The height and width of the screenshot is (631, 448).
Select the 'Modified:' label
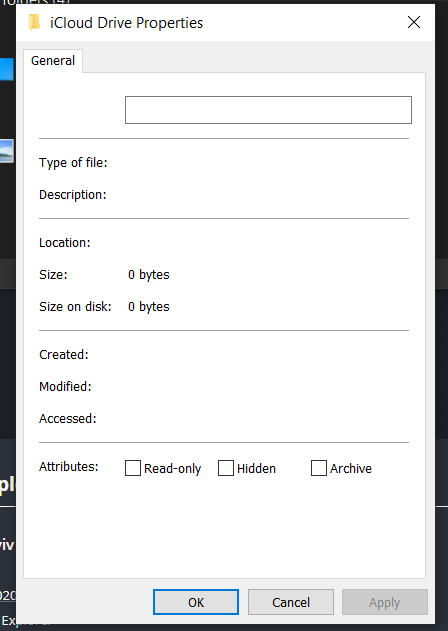click(x=65, y=387)
